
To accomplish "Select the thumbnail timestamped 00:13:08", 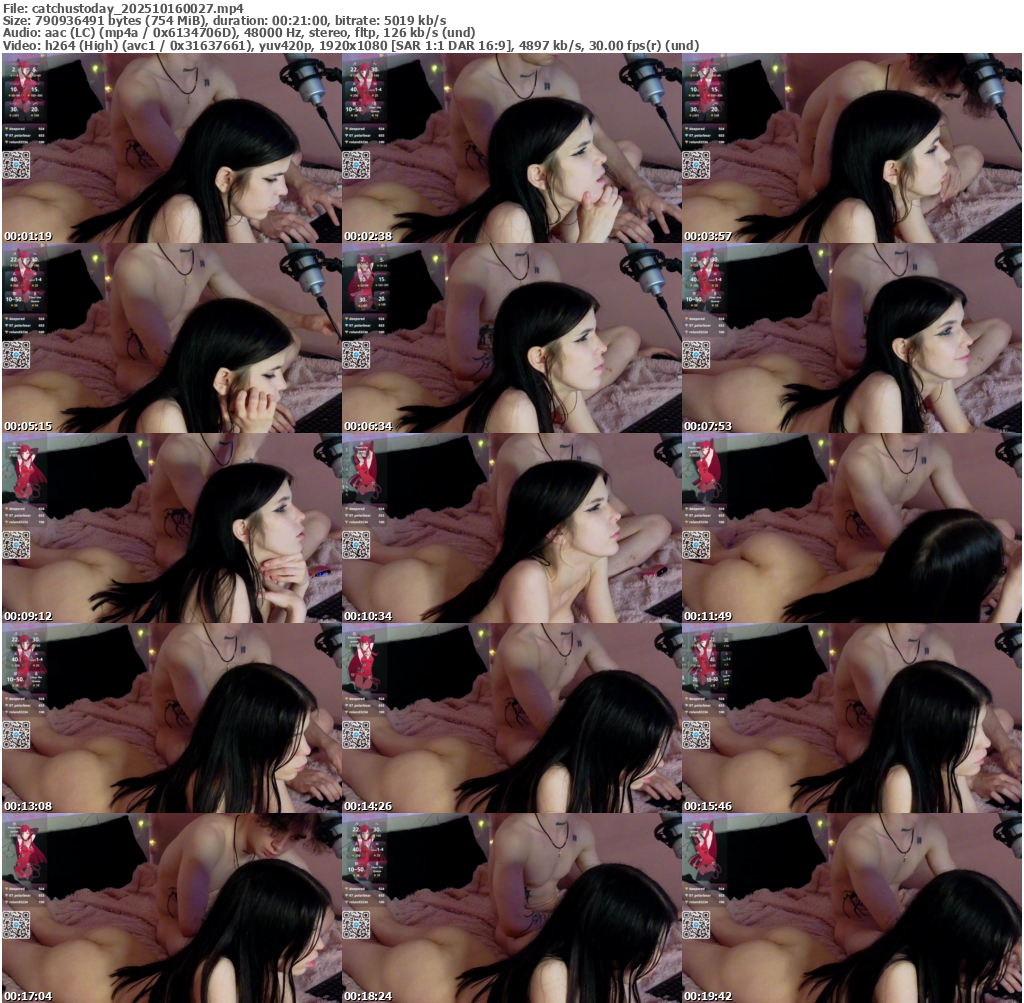I will point(172,718).
